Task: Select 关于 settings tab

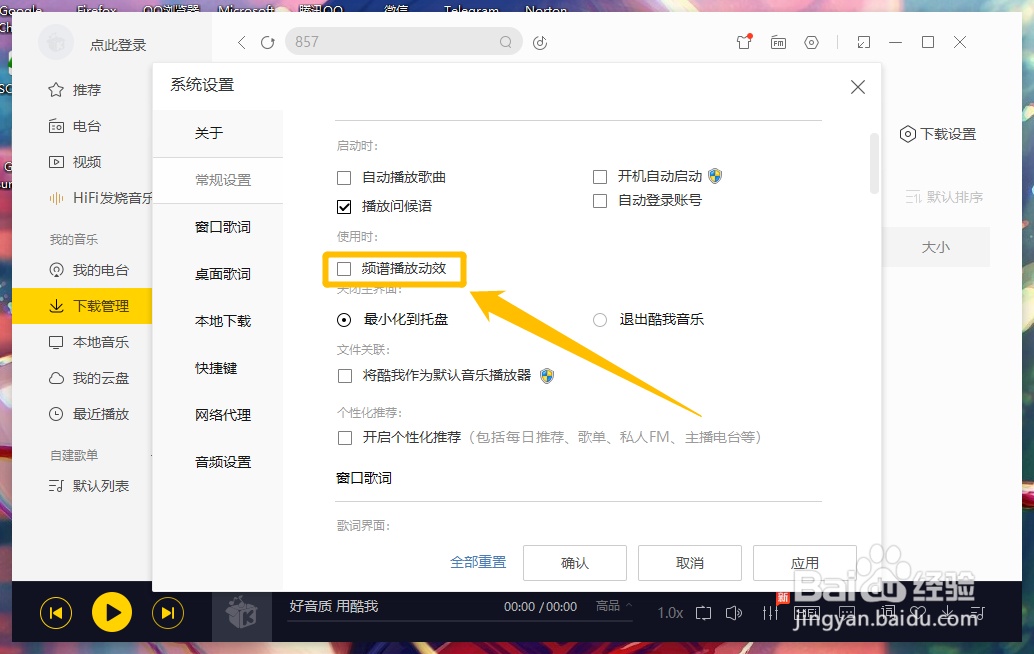Action: (218, 133)
